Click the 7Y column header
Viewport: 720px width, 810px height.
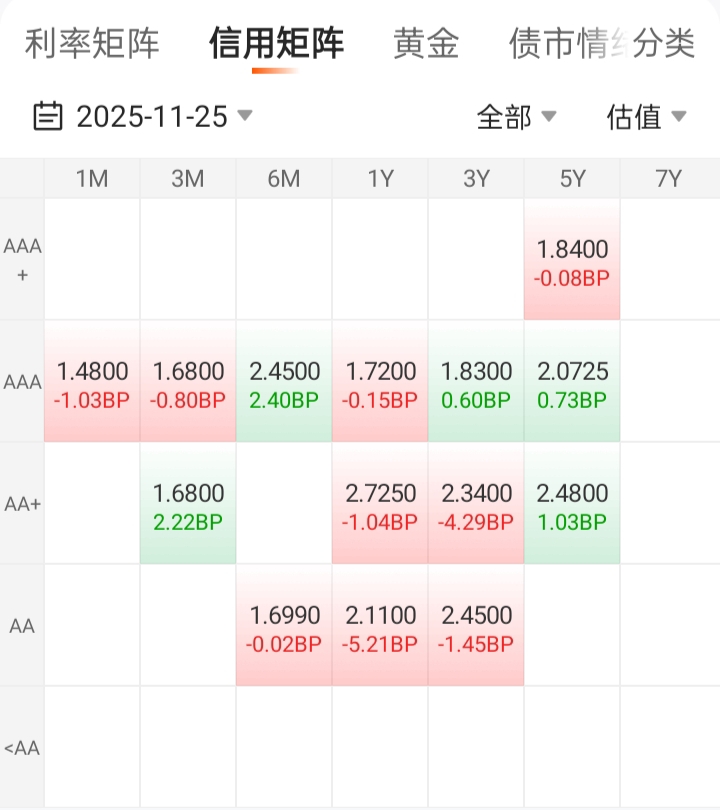point(668,179)
